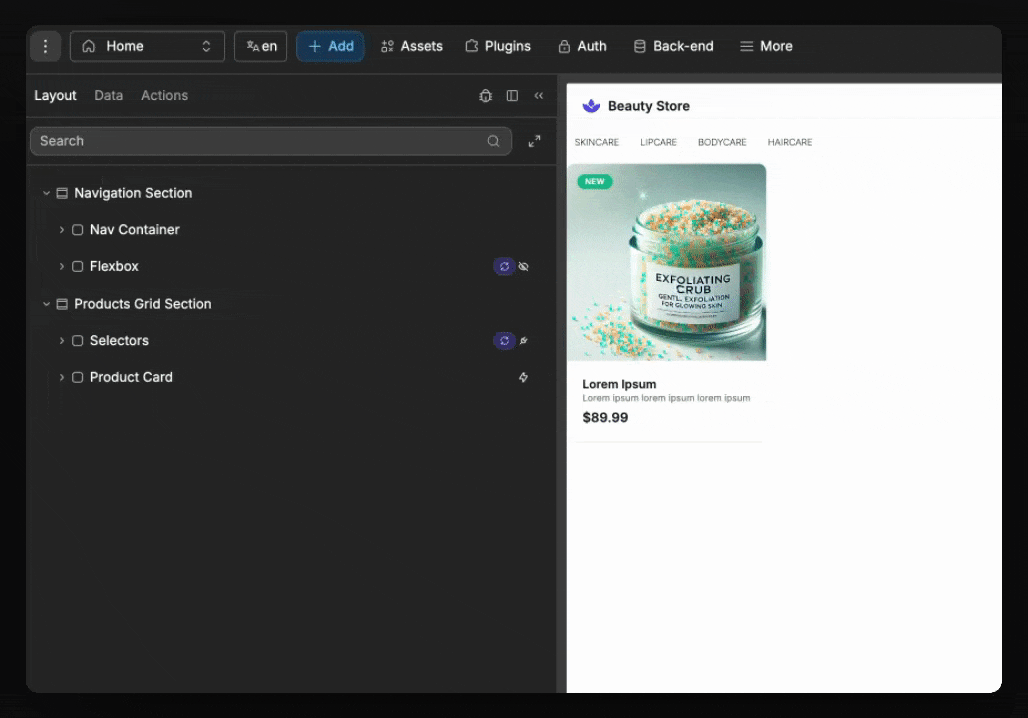
Task: Expand the Nav Container tree node
Action: (x=62, y=230)
